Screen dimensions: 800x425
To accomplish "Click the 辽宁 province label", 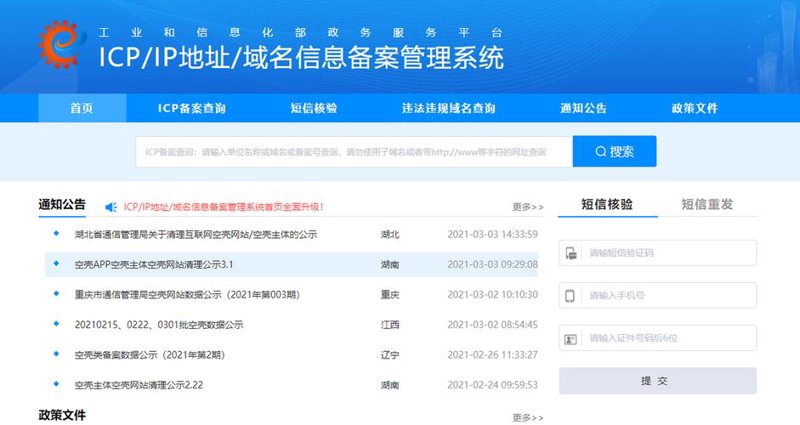I will [x=390, y=355].
